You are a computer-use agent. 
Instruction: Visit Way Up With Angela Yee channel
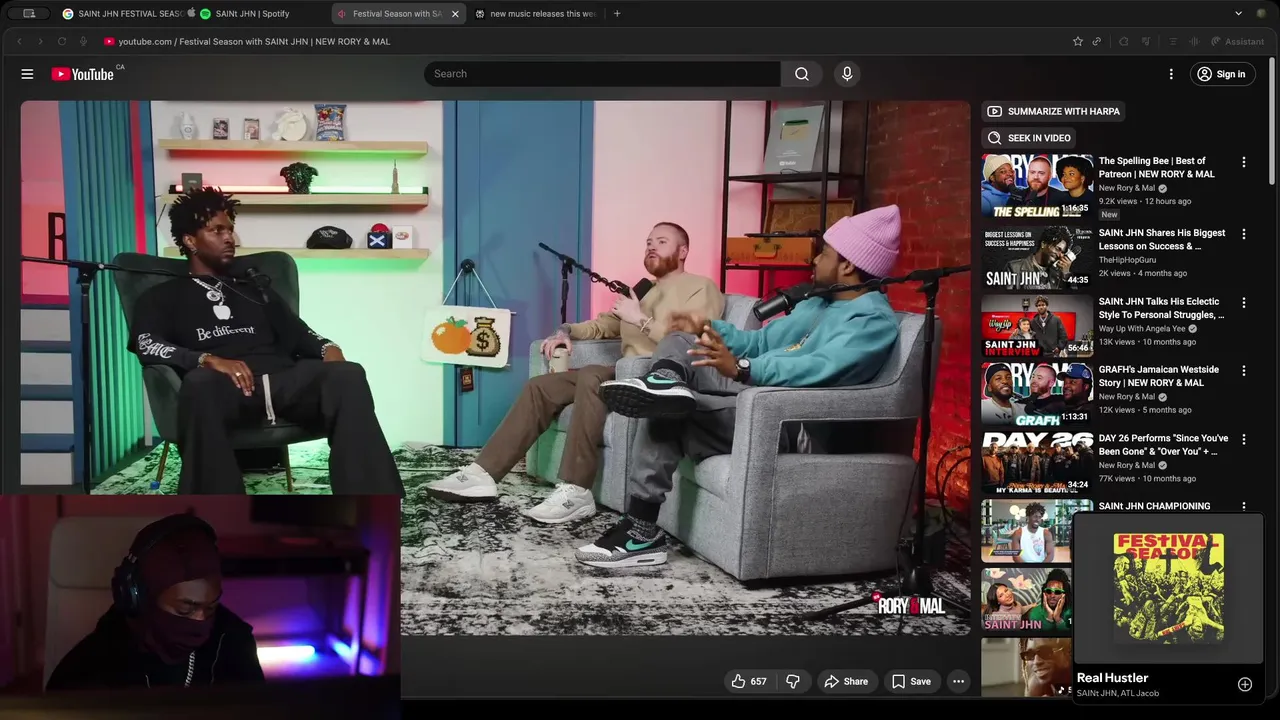click(x=1143, y=328)
